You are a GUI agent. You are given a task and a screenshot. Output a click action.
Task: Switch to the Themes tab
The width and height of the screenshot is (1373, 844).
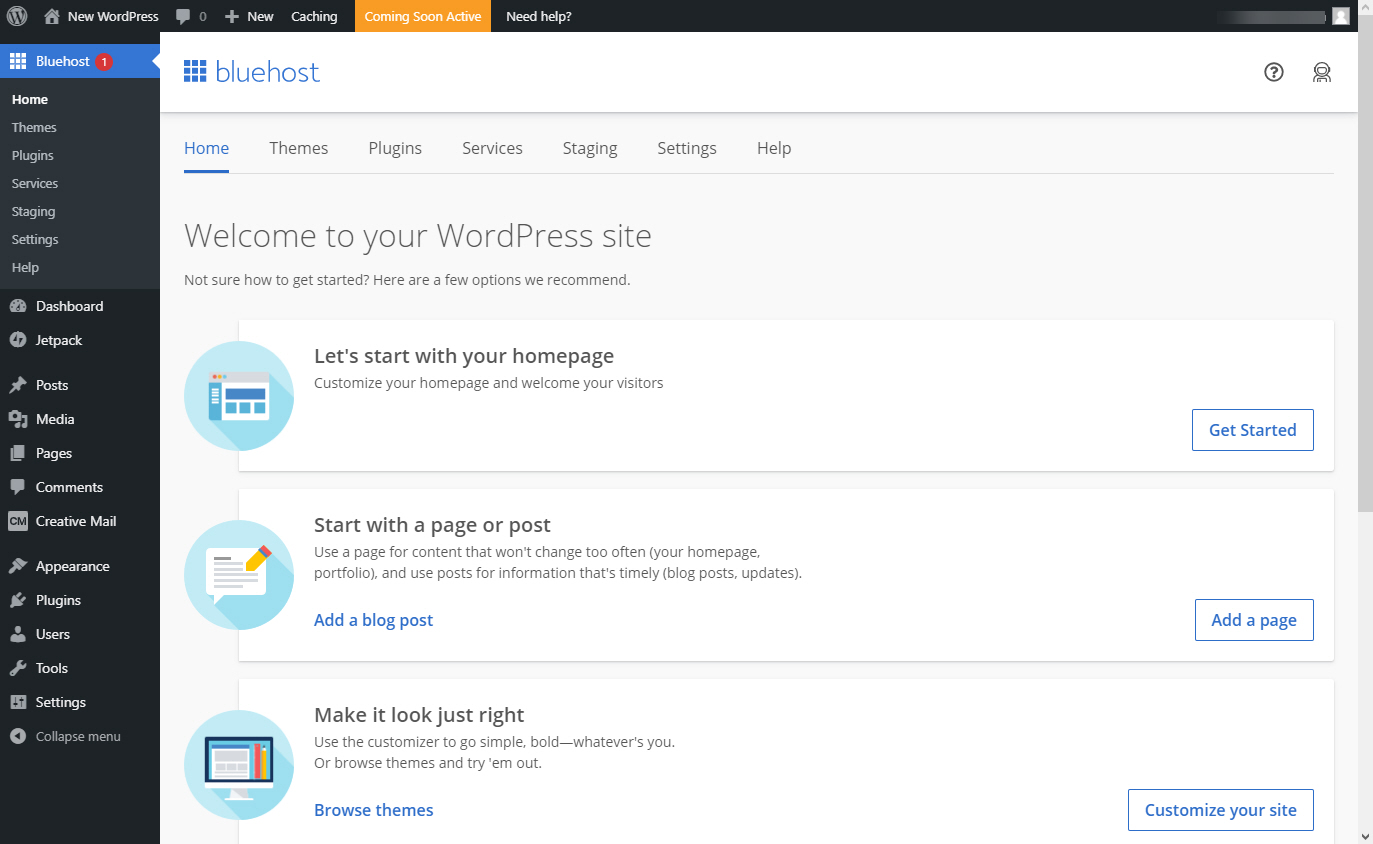299,148
